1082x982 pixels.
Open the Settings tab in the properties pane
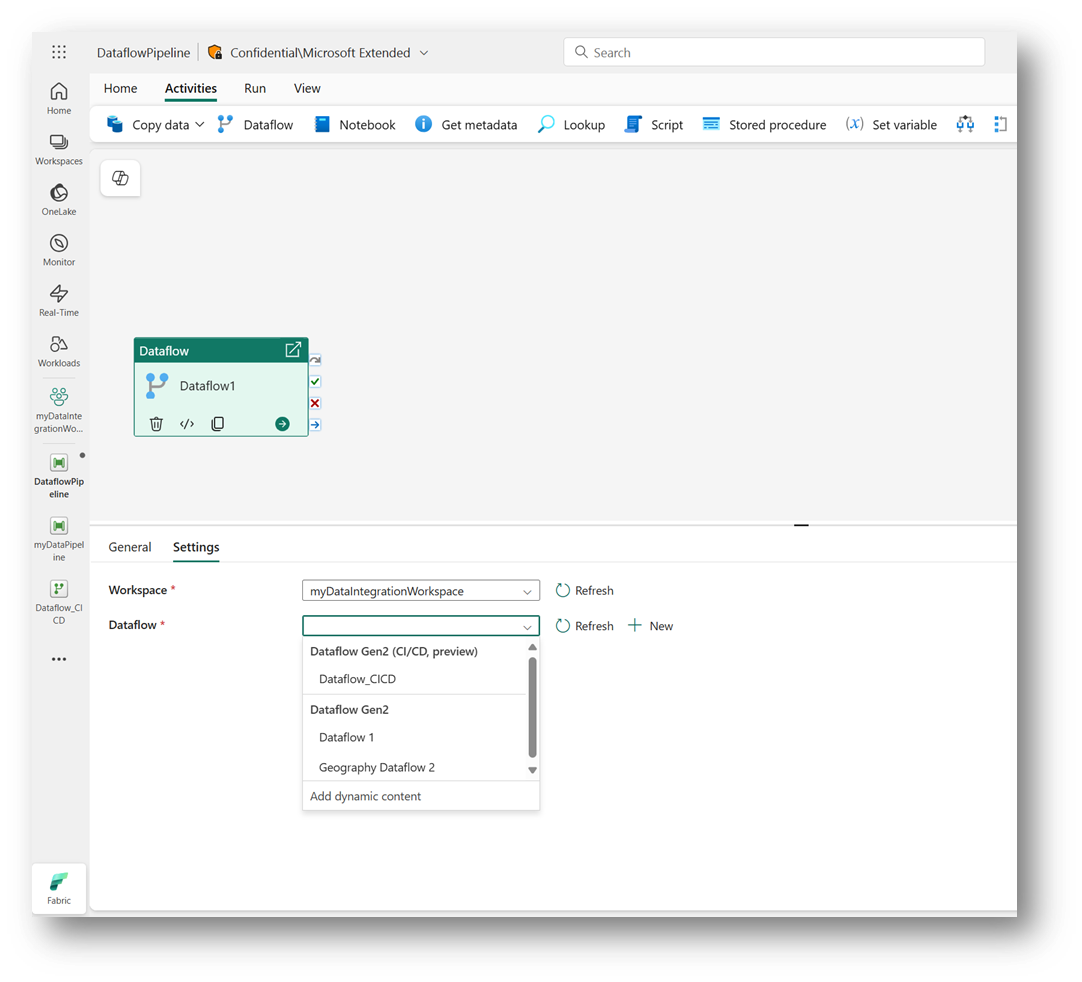pyautogui.click(x=196, y=547)
